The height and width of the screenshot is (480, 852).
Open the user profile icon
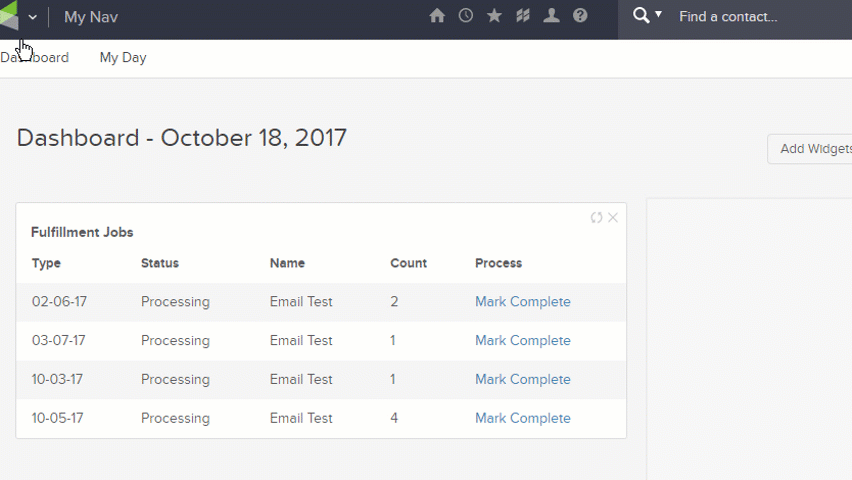pyautogui.click(x=551, y=16)
